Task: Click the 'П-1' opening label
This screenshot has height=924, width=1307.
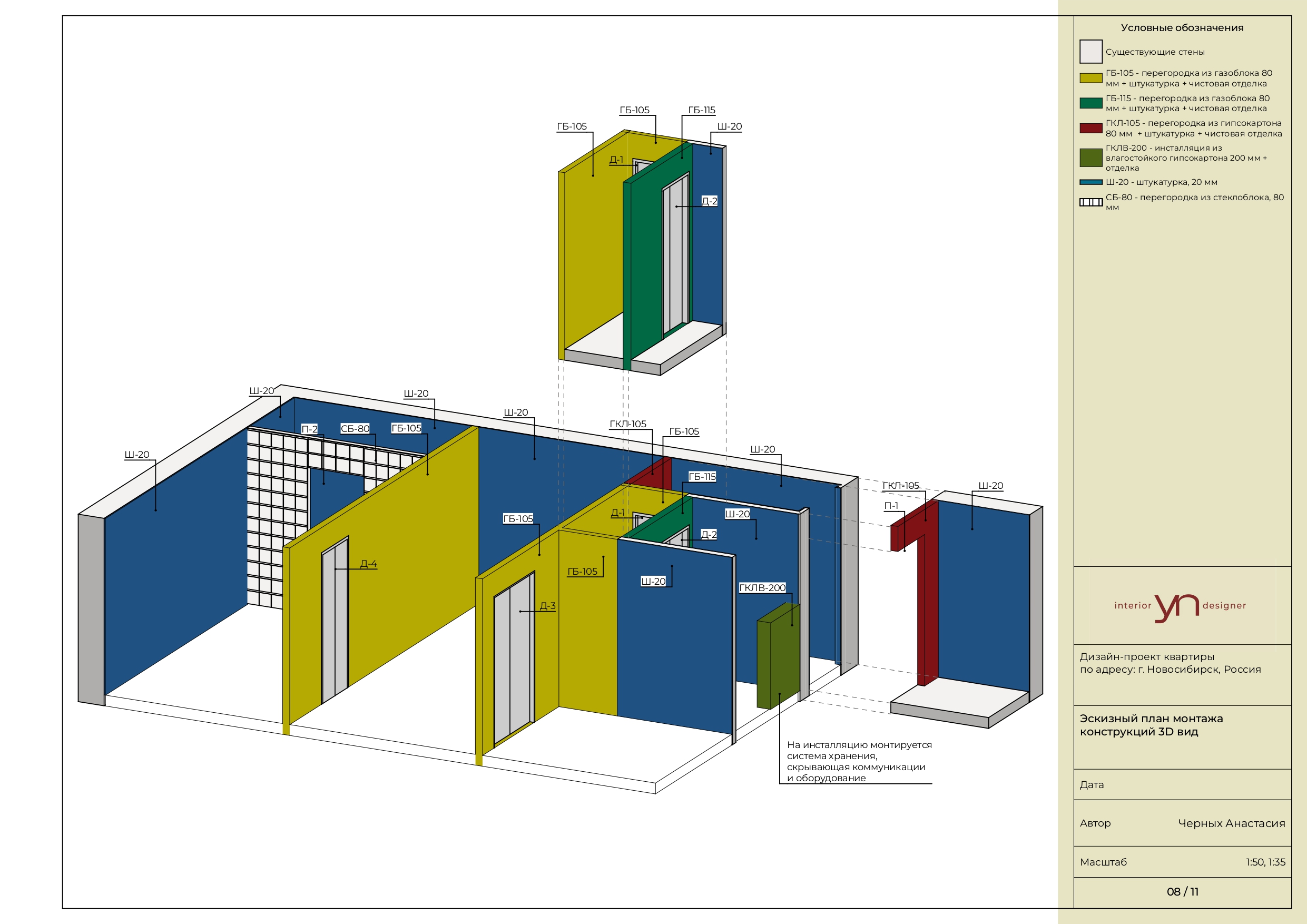Action: (891, 506)
